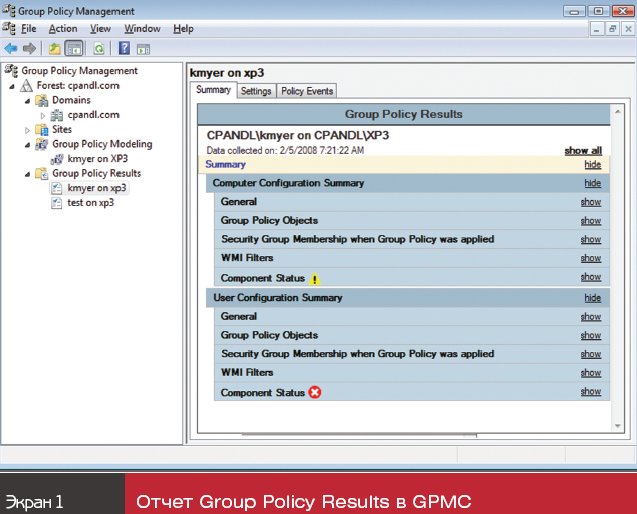Collapse the Forest: cpandl.com tree node

coord(13,86)
